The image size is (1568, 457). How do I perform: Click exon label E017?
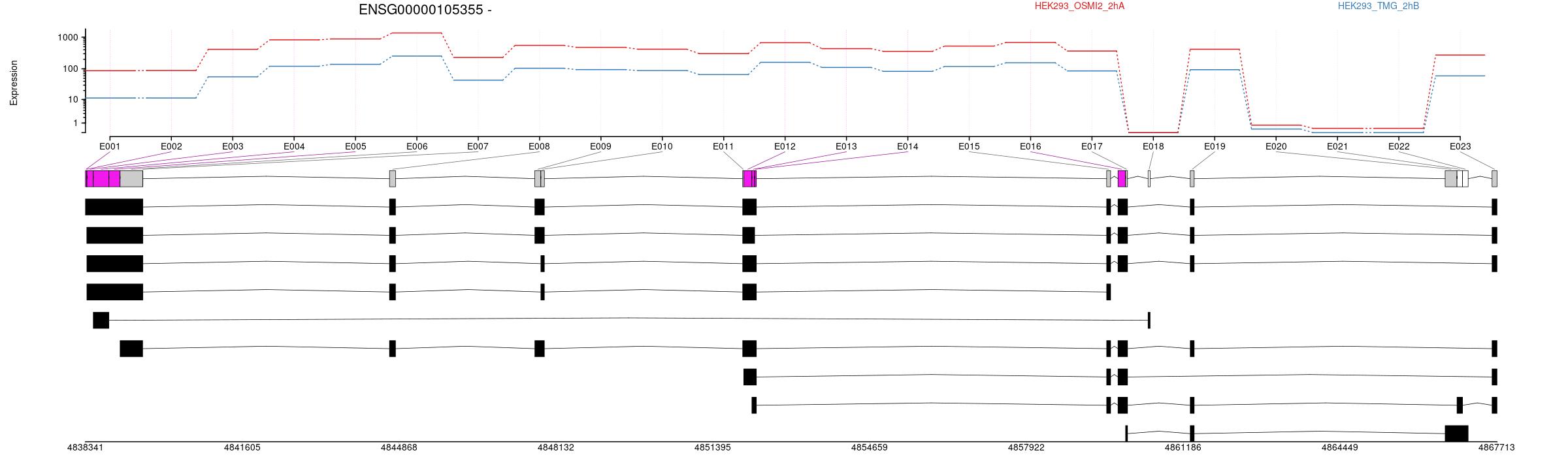tap(1092, 146)
